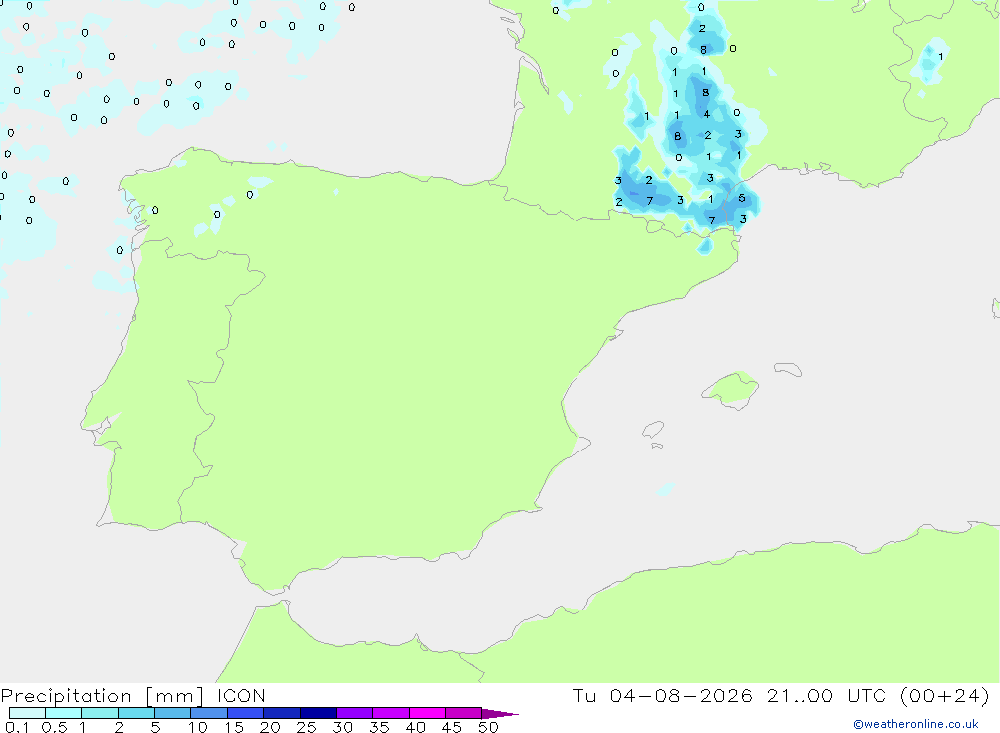Select the 1–2 mm legend color swatch
This screenshot has height=733, width=1000.
pos(100,713)
